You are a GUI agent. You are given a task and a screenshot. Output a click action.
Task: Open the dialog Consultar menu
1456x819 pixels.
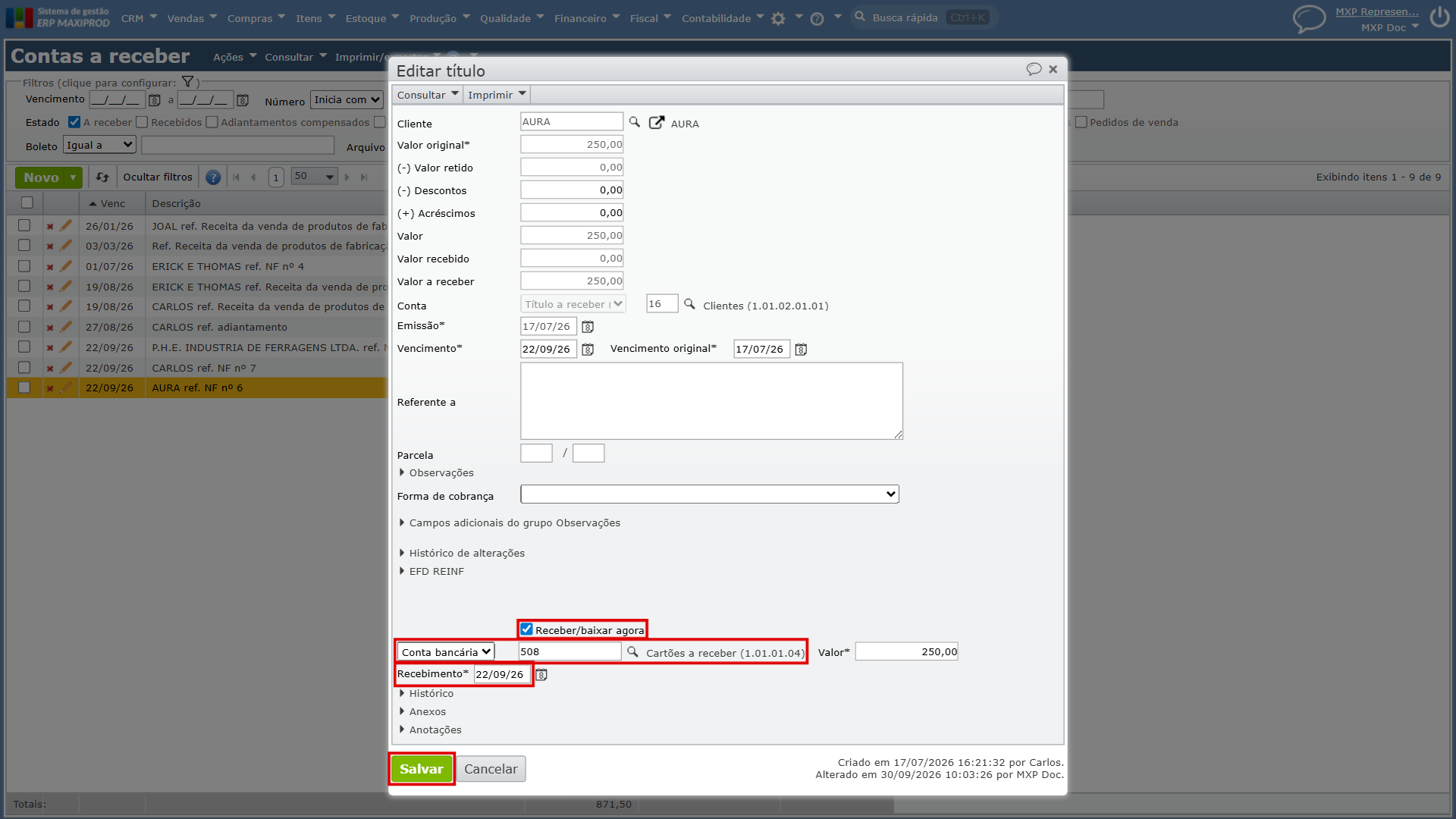tap(428, 95)
